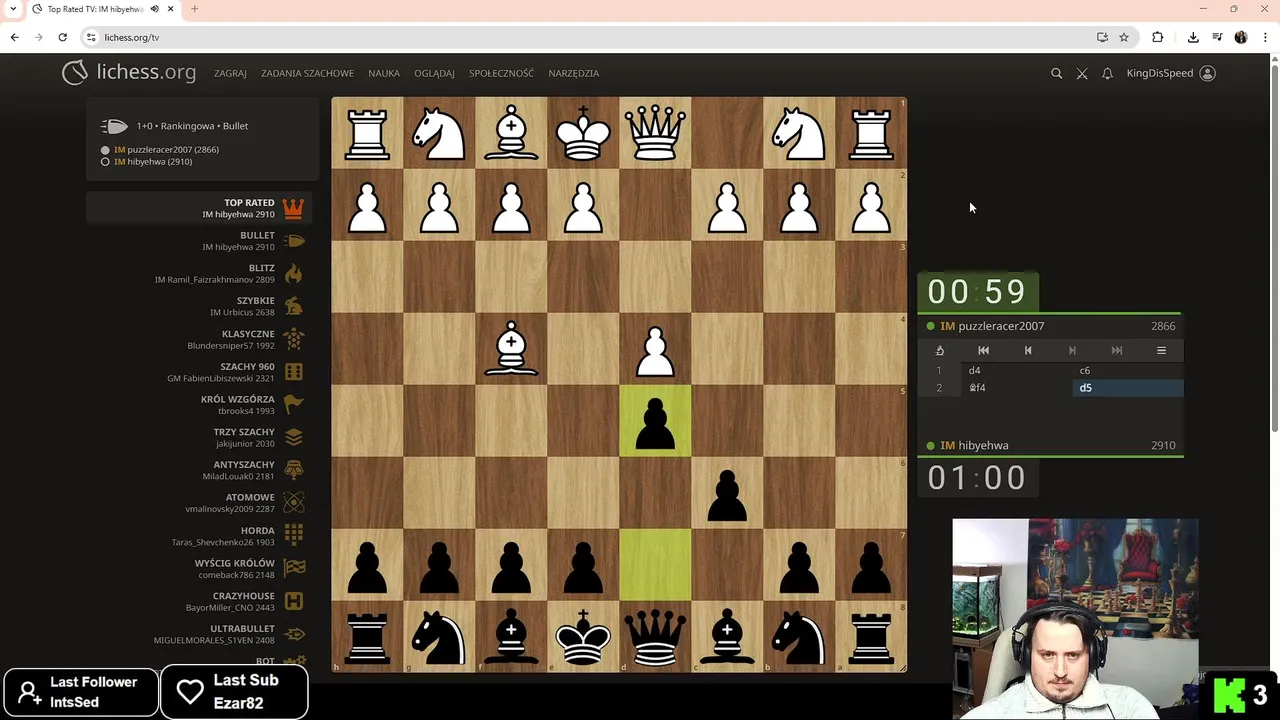The width and height of the screenshot is (1280, 720).
Task: Step forward one move
Action: 1072,350
